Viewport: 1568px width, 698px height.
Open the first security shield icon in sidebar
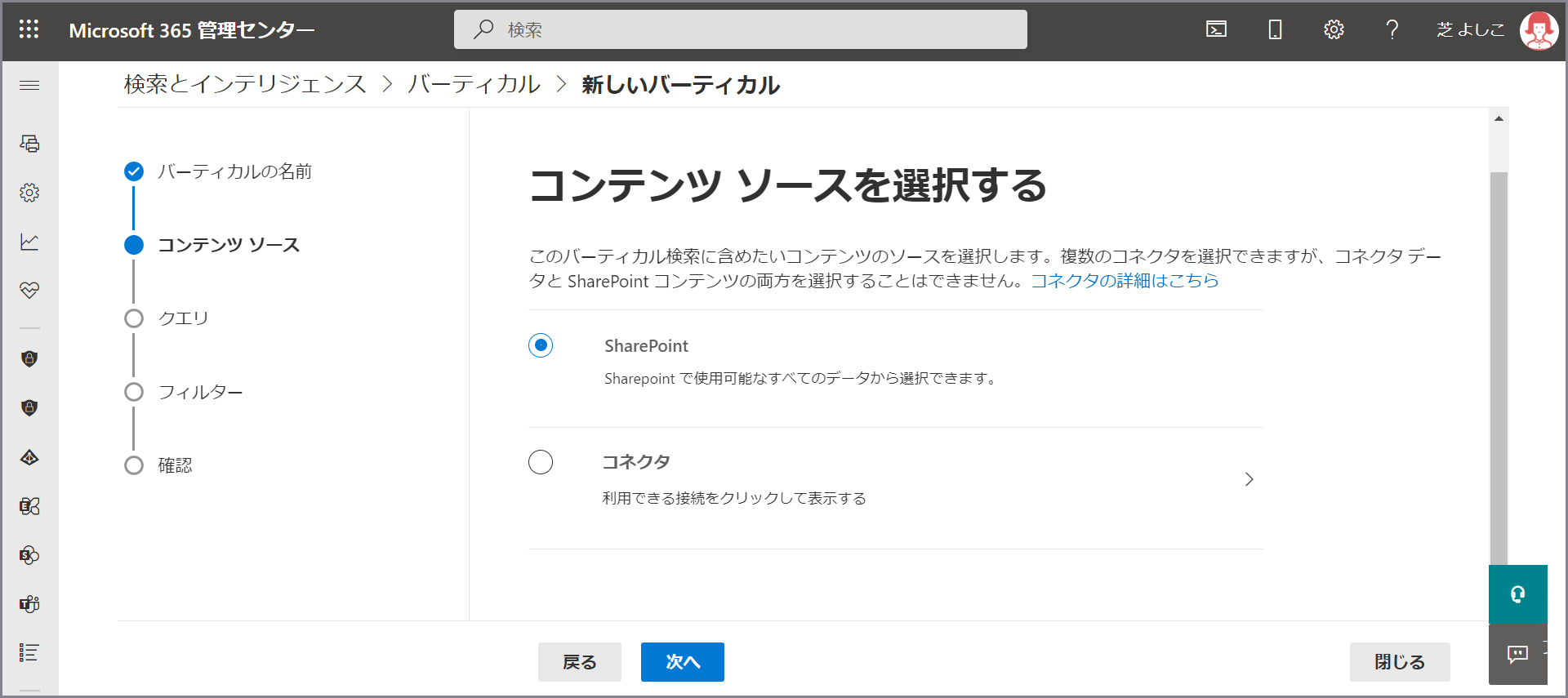29,358
